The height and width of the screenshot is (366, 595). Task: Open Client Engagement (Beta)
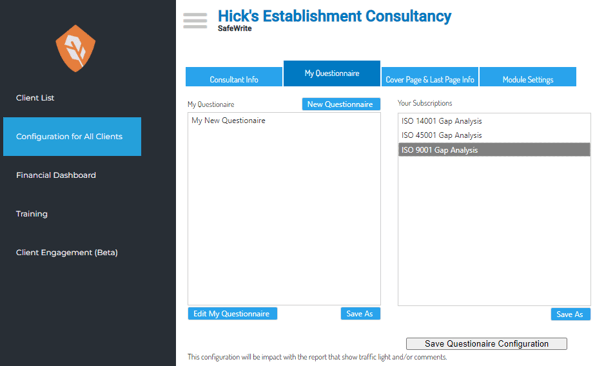(x=67, y=253)
